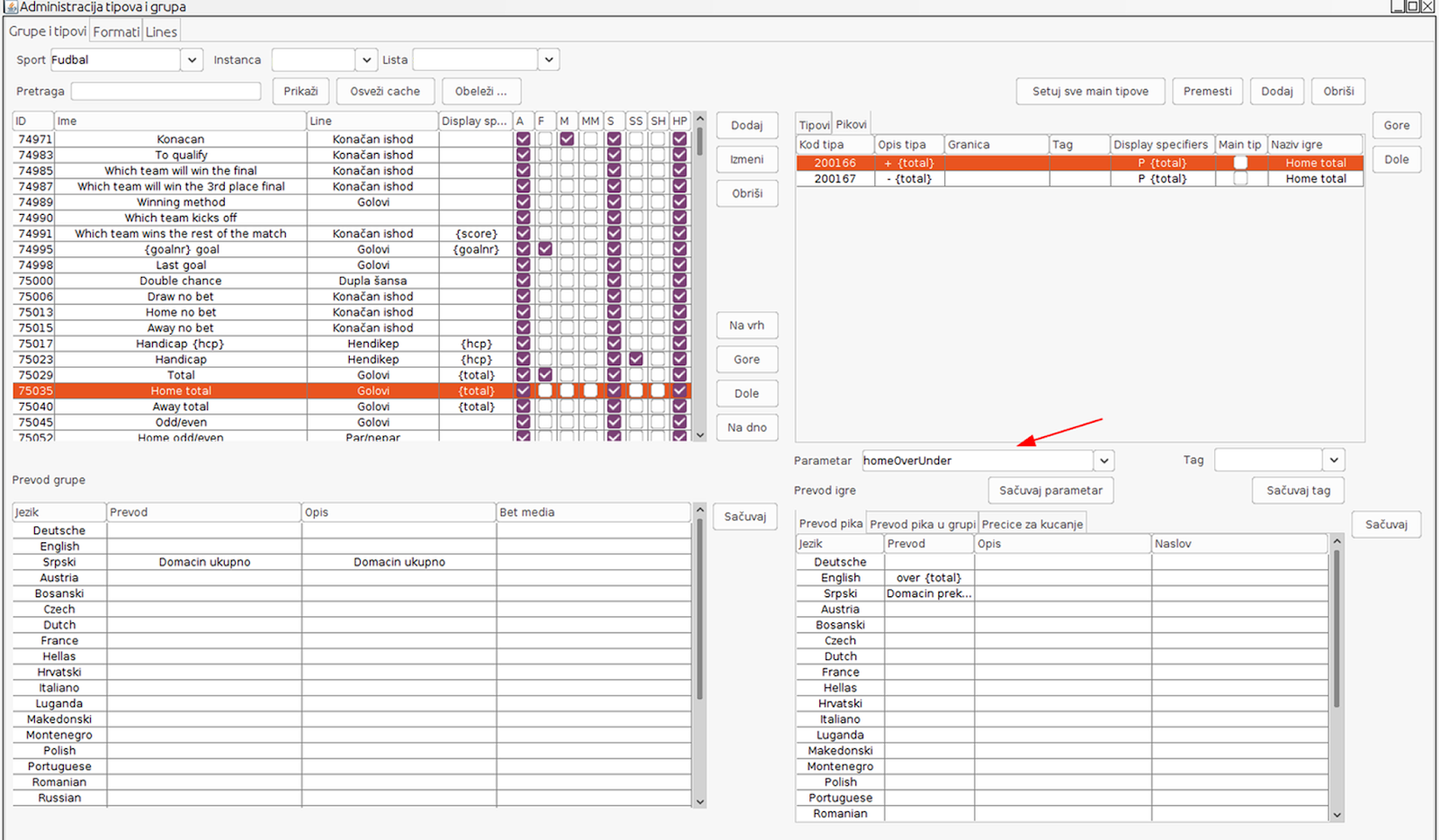Open the Sport dropdown showing Fudbal
The height and width of the screenshot is (840, 1439).
(191, 60)
